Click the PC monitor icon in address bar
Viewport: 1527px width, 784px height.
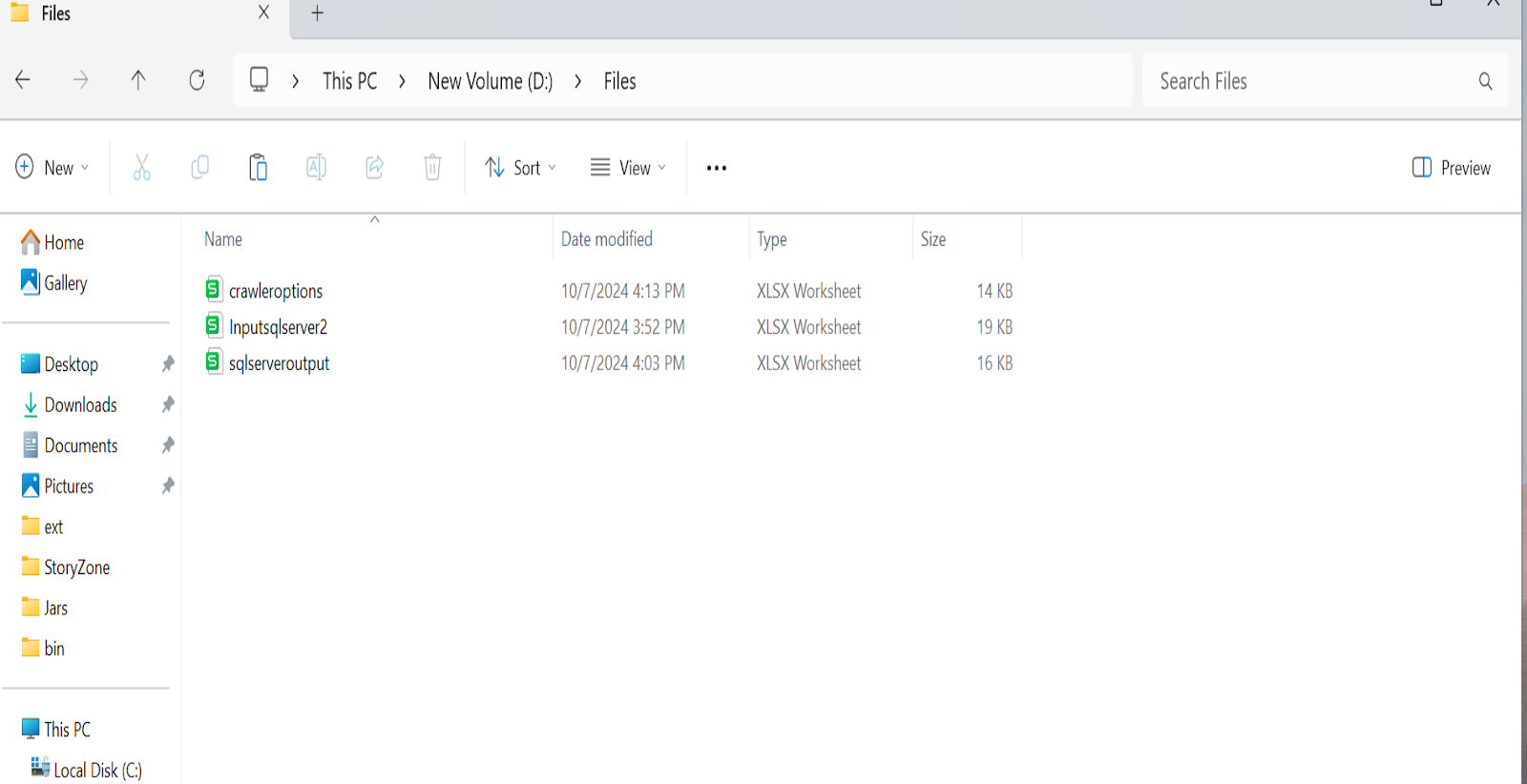(x=259, y=79)
